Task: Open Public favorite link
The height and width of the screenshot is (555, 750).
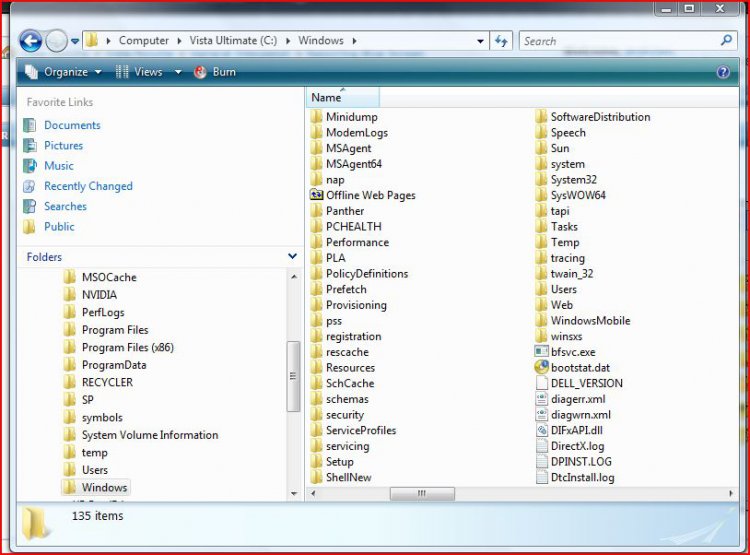Action: 59,227
